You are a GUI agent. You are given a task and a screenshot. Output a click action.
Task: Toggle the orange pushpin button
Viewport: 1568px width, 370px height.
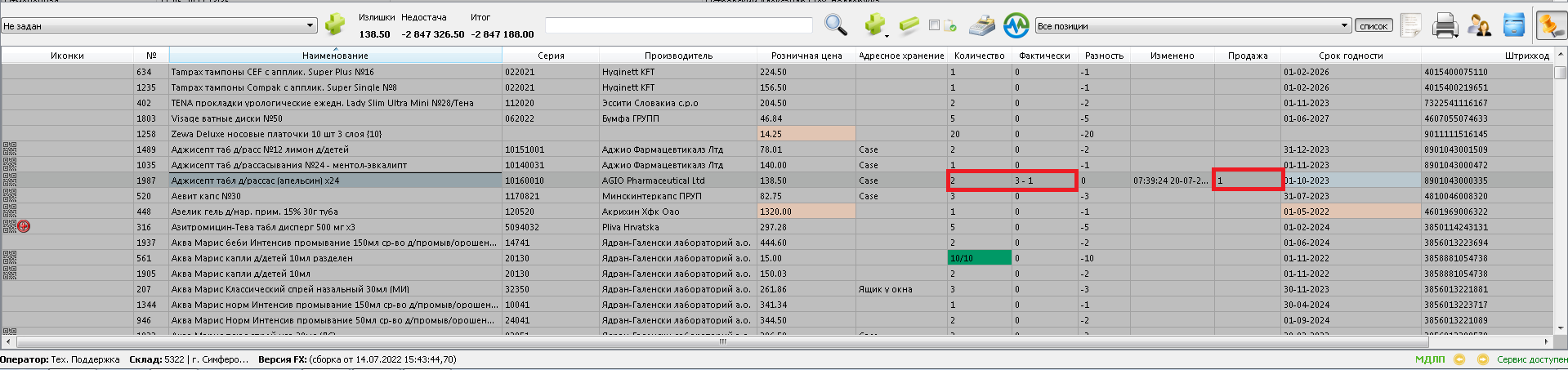[1550, 26]
